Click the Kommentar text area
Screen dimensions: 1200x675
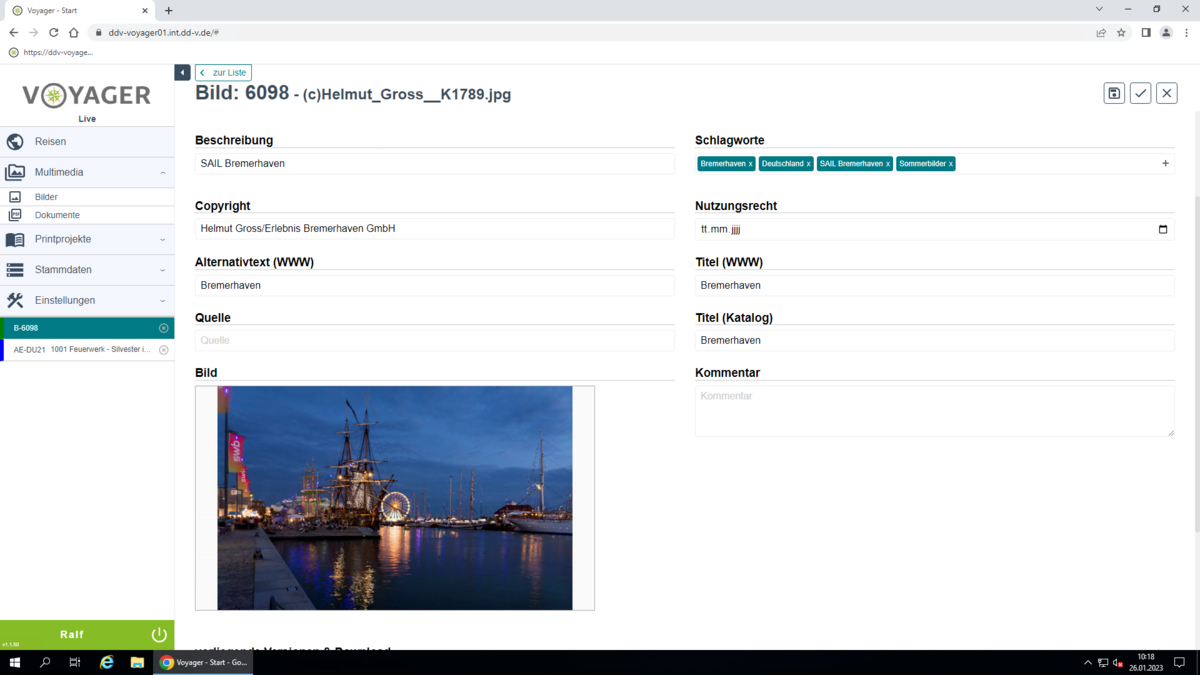(x=934, y=411)
